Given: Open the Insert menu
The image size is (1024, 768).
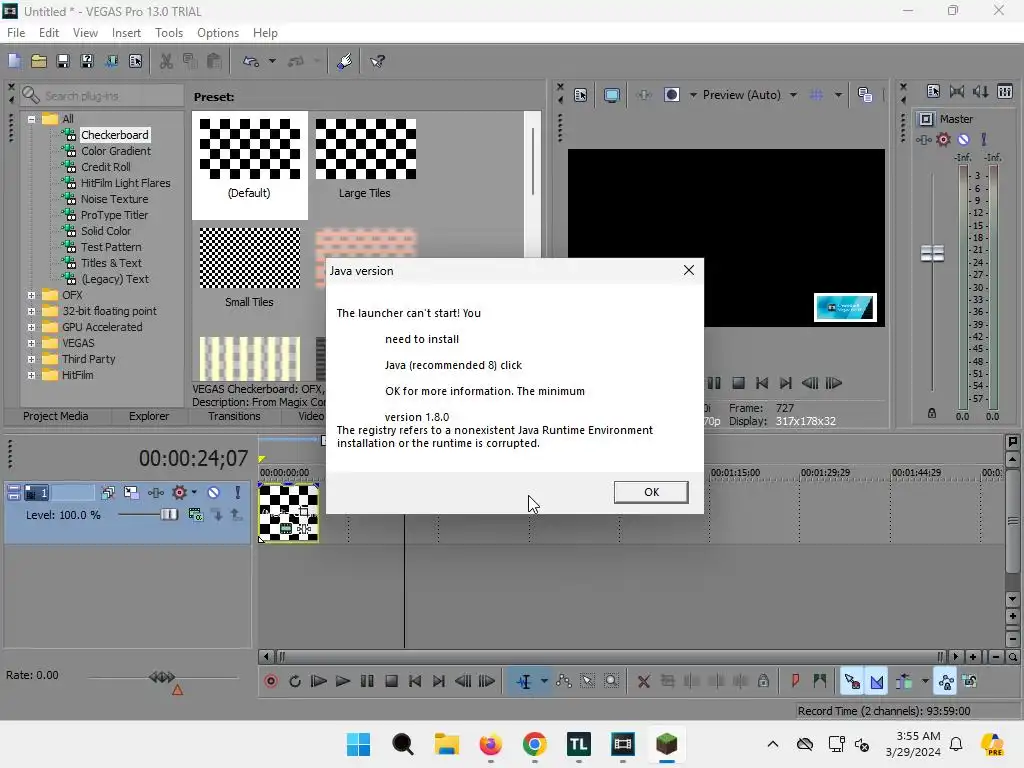Looking at the screenshot, I should pyautogui.click(x=126, y=33).
